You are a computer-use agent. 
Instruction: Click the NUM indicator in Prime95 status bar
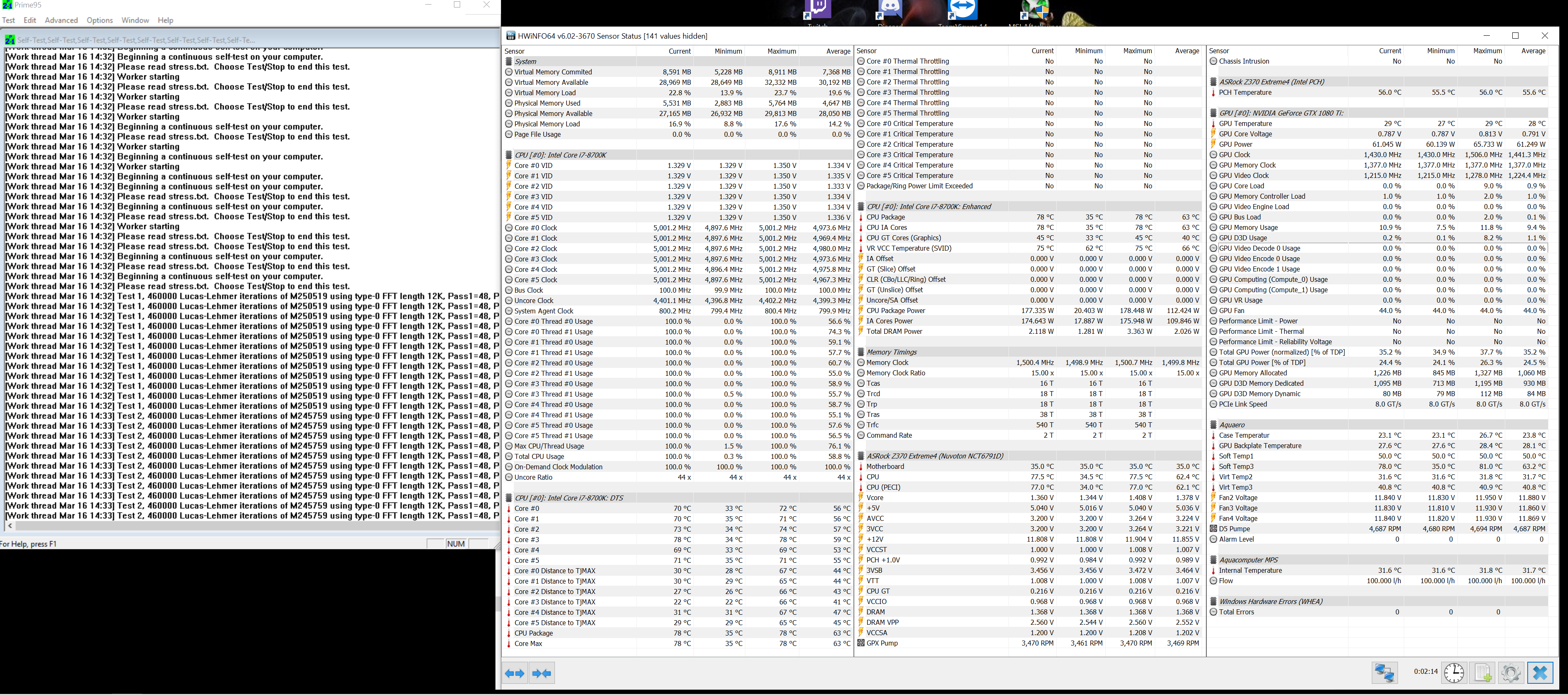point(456,544)
